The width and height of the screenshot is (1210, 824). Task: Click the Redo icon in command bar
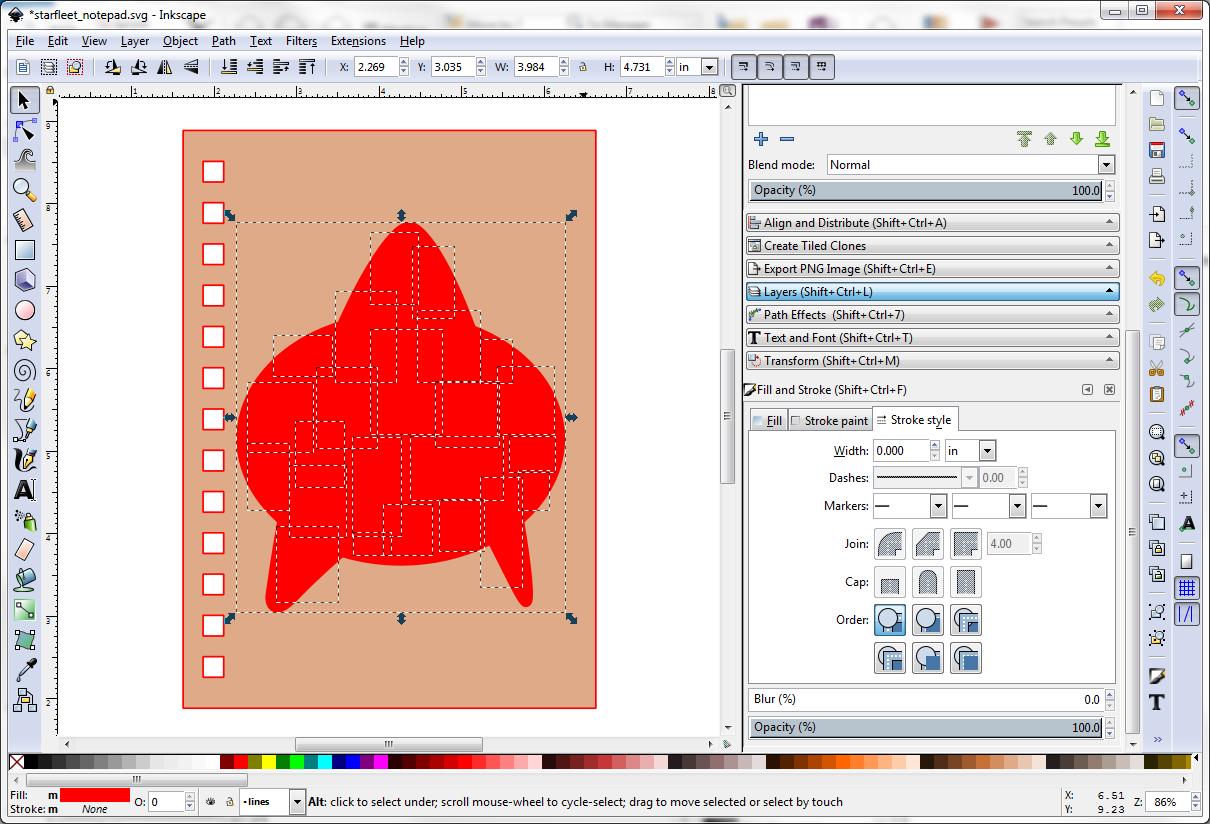tap(1157, 305)
